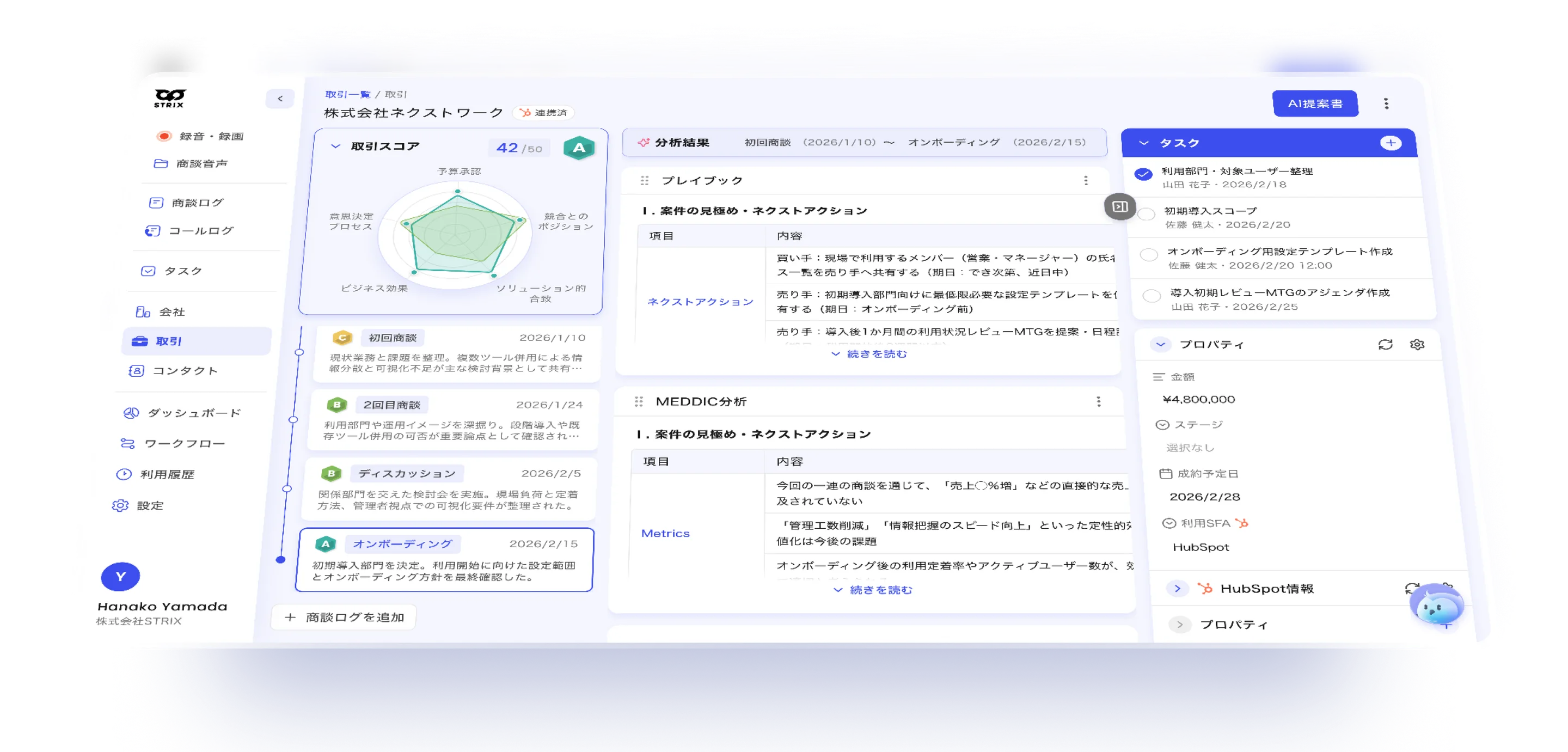Select タスク in the left sidebar

[171, 271]
